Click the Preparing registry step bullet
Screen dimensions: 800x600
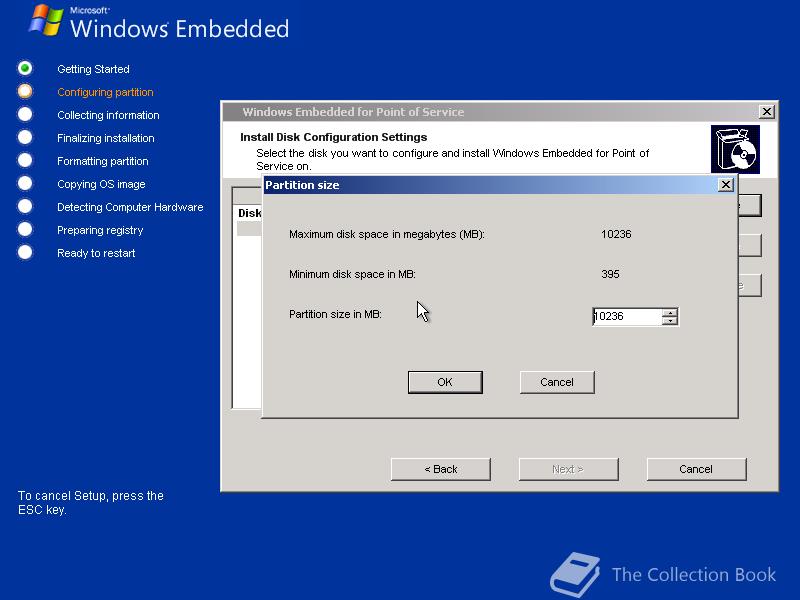click(25, 229)
